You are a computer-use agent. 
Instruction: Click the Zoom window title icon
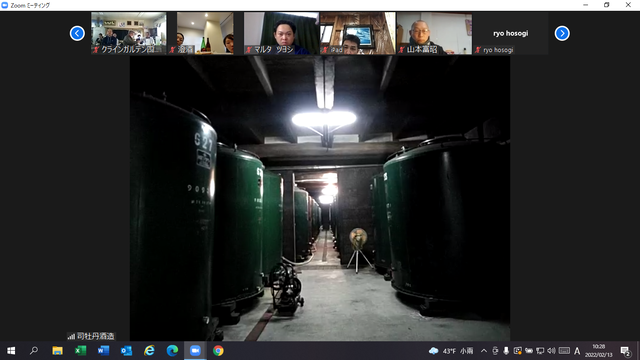coord(5,5)
